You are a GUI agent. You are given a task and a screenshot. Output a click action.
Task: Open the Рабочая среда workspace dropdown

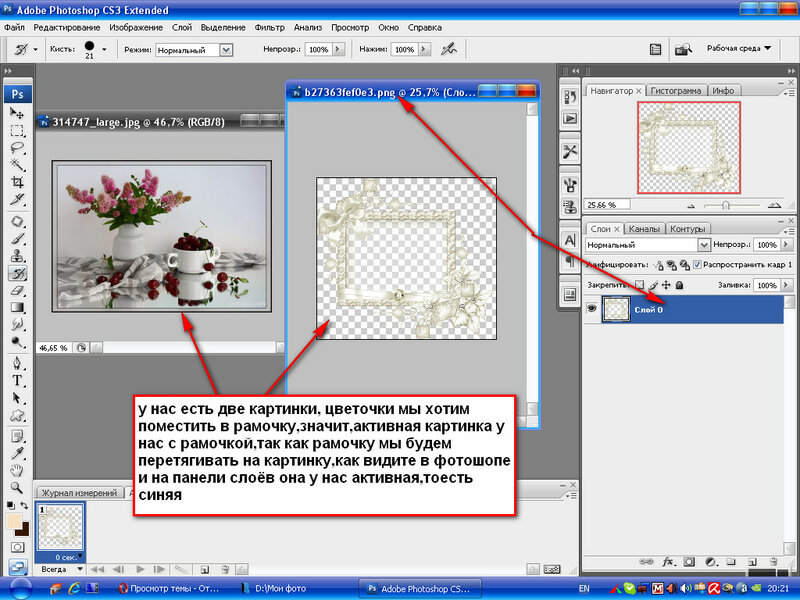739,48
